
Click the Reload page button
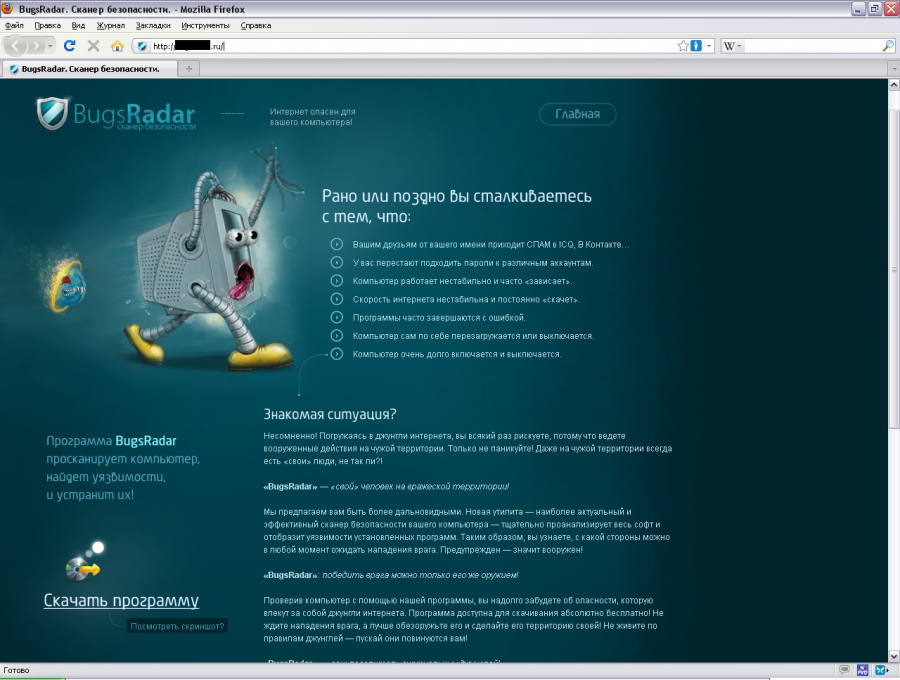[x=70, y=46]
